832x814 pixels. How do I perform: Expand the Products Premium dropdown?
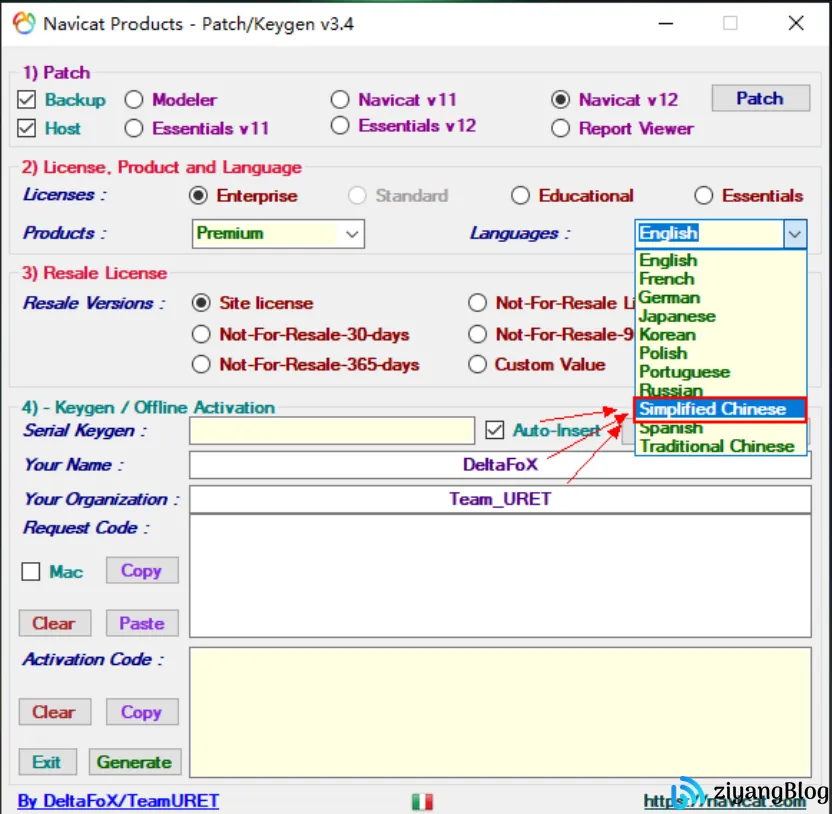351,234
